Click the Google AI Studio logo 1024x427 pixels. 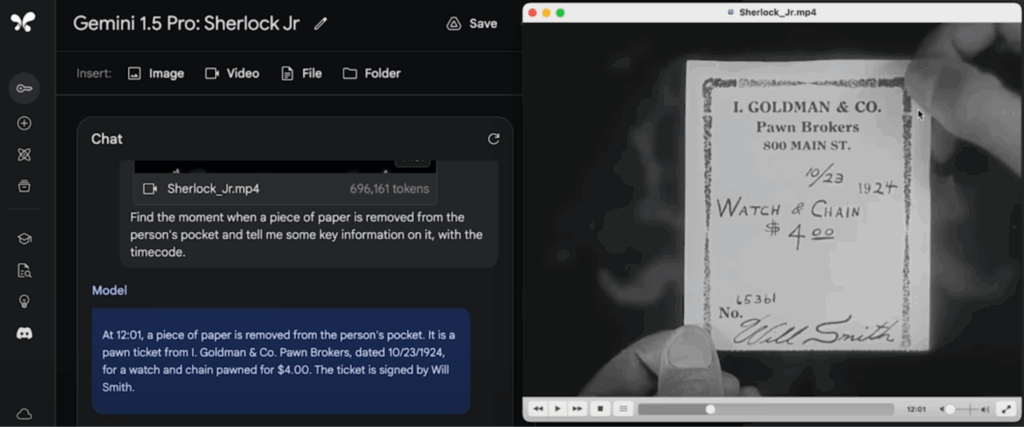(x=22, y=23)
